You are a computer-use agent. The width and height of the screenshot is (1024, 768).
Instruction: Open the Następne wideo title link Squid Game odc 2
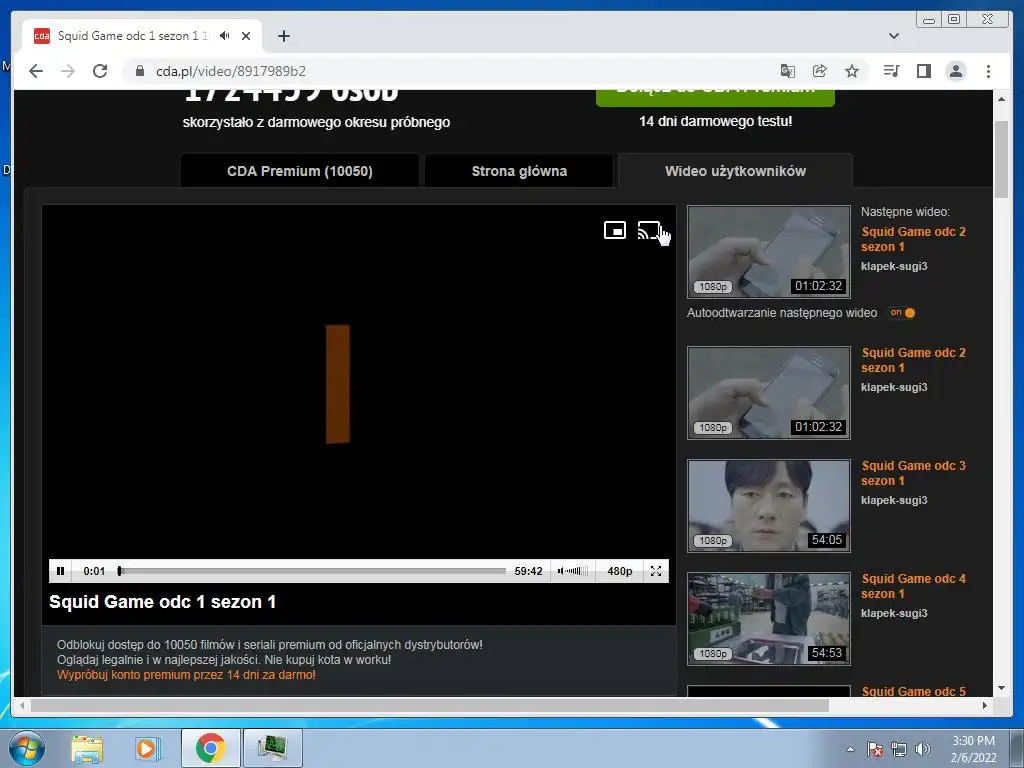coord(913,239)
